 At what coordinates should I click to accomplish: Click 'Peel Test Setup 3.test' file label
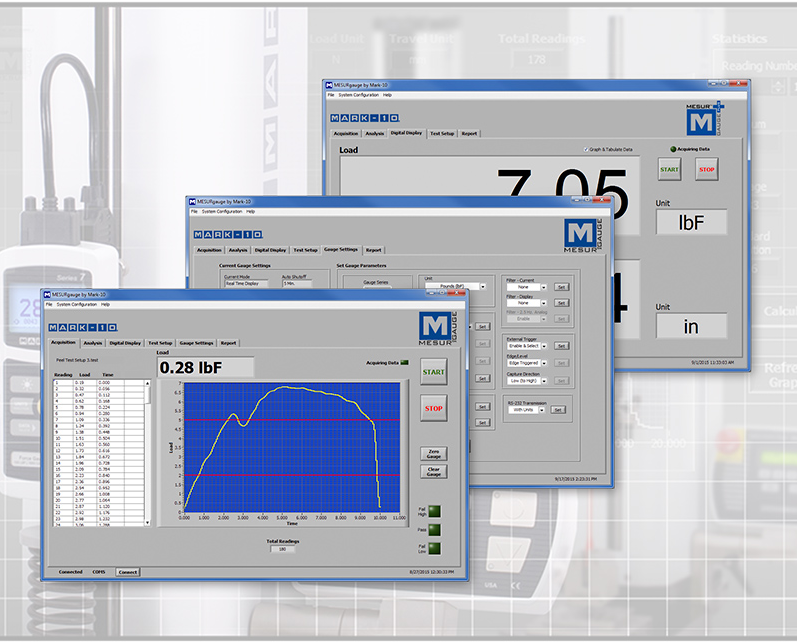click(77, 360)
